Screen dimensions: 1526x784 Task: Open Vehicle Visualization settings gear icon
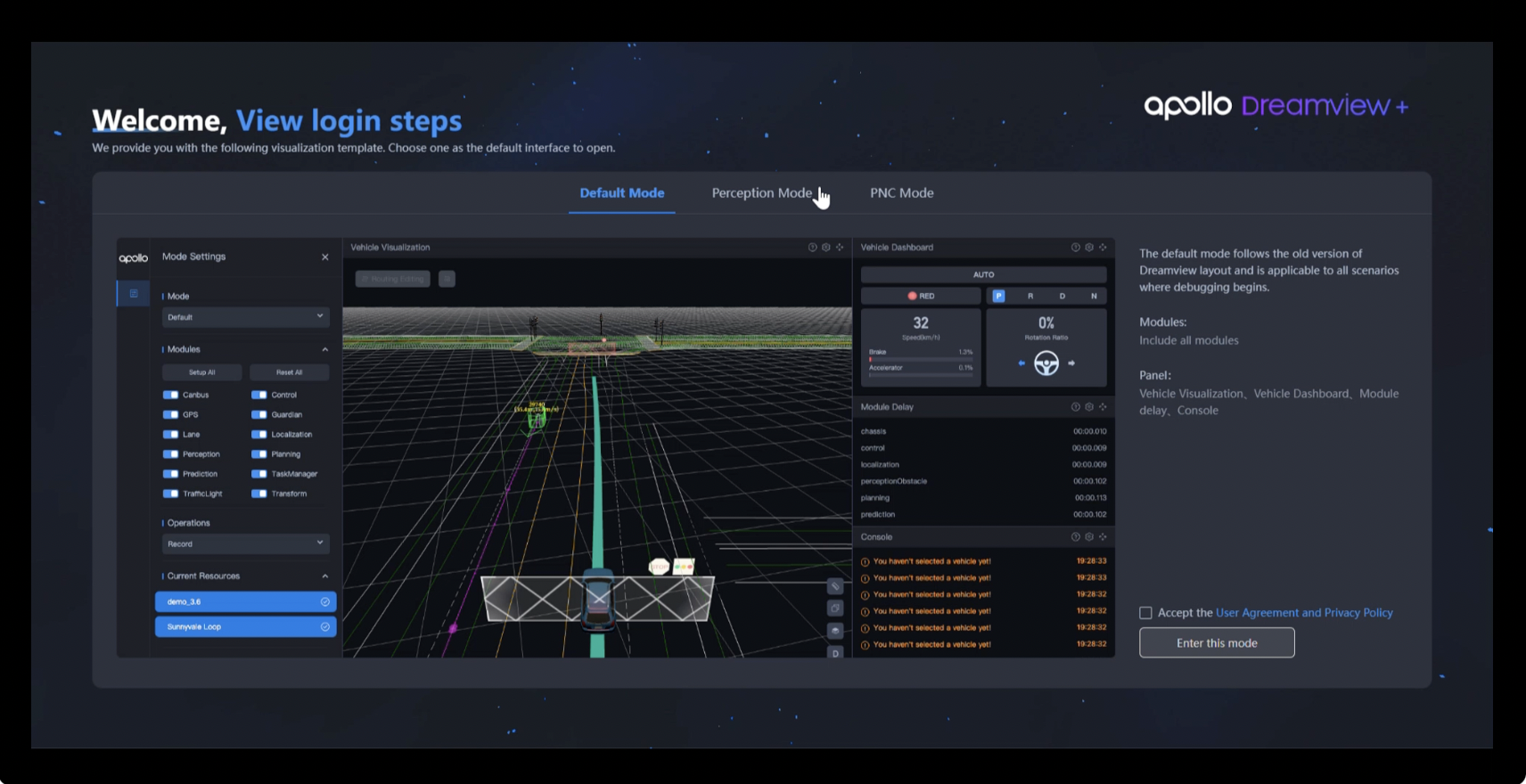pyautogui.click(x=825, y=247)
